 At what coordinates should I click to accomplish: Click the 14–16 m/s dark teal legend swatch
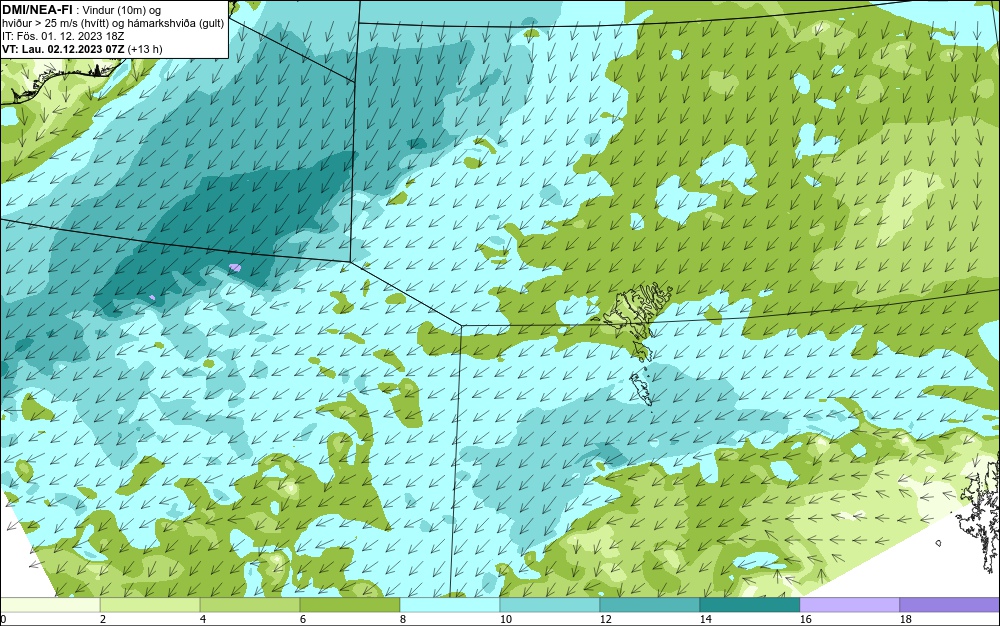(x=749, y=605)
